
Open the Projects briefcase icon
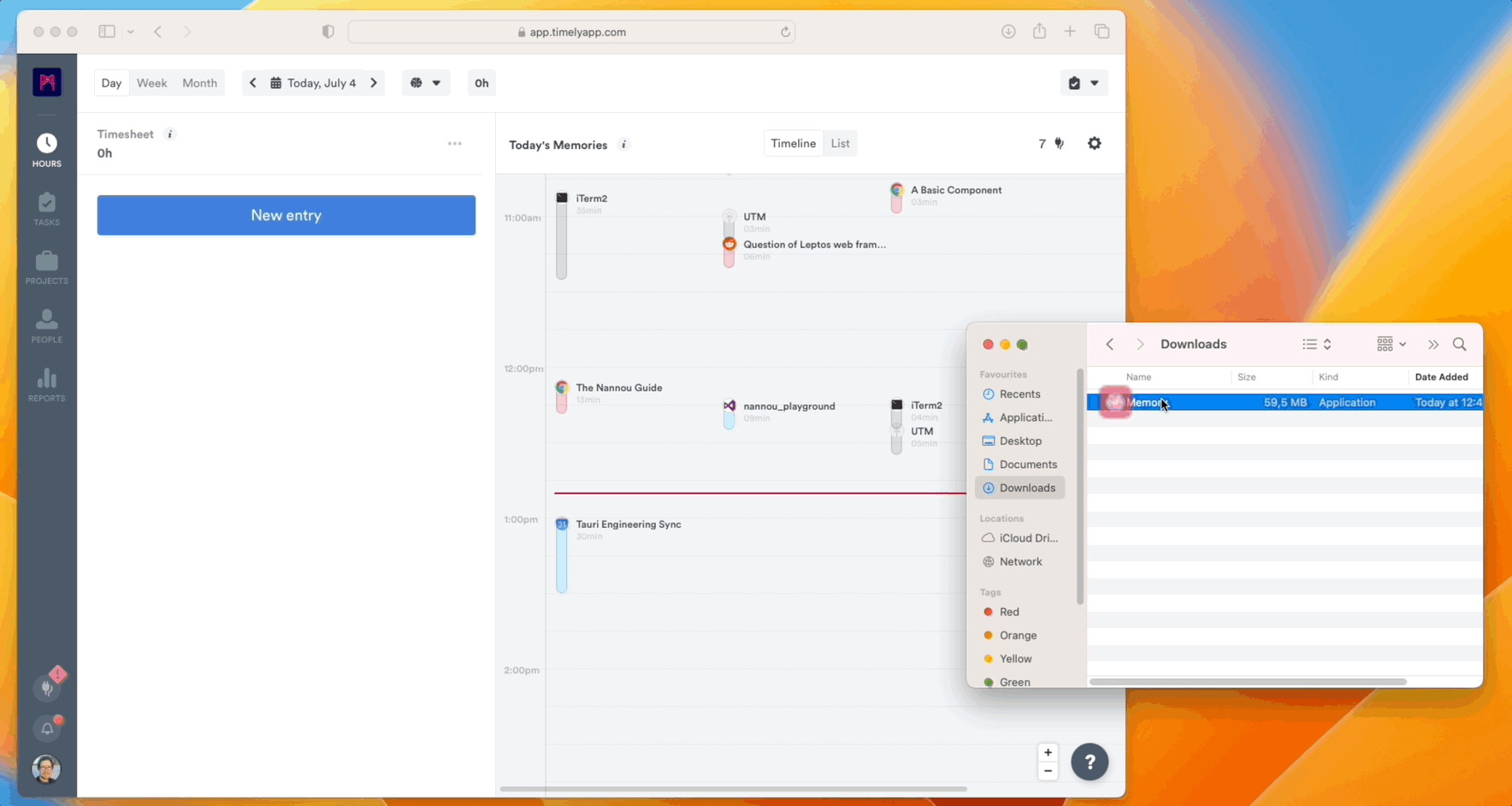click(46, 267)
